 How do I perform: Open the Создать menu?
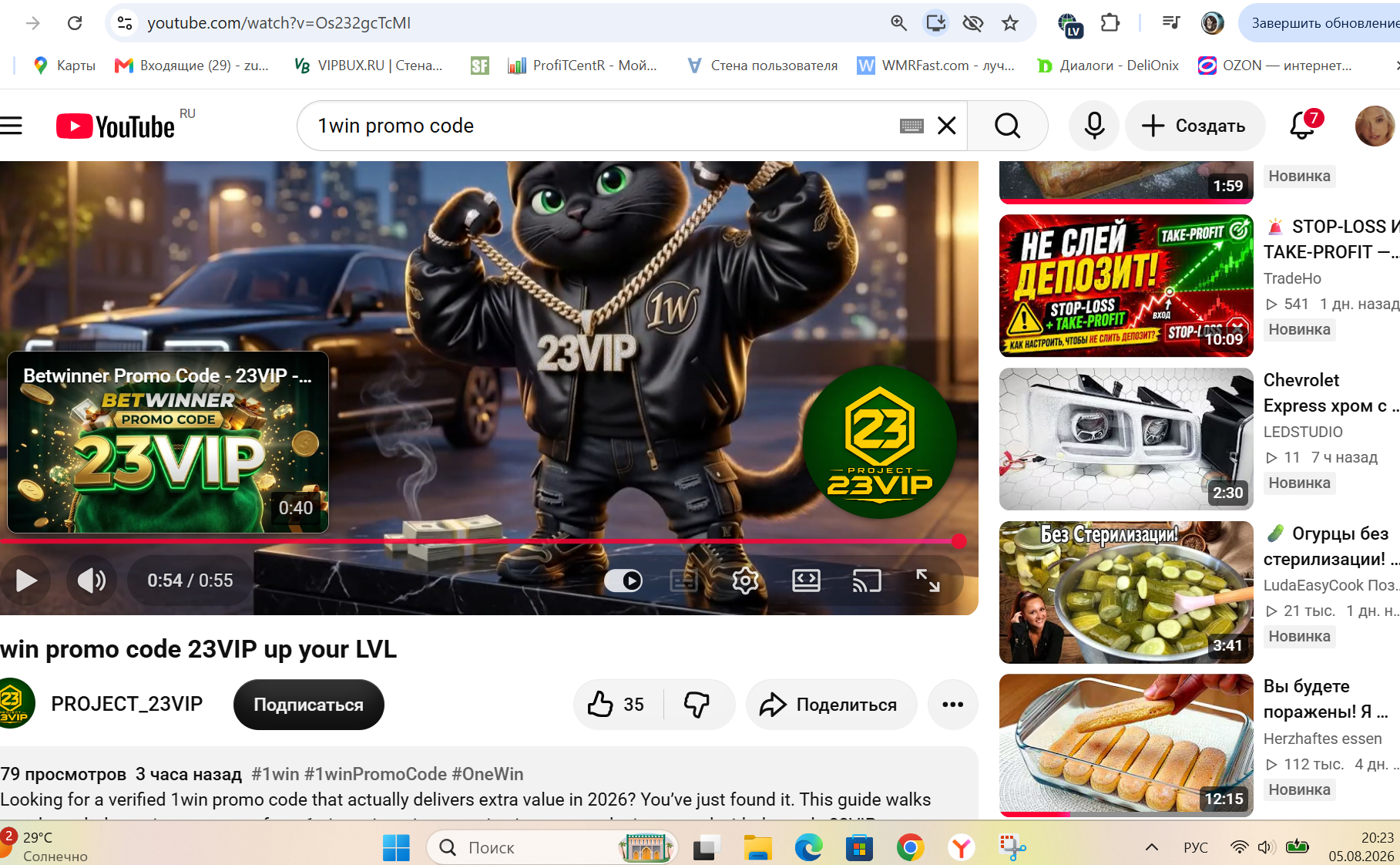click(x=1194, y=126)
